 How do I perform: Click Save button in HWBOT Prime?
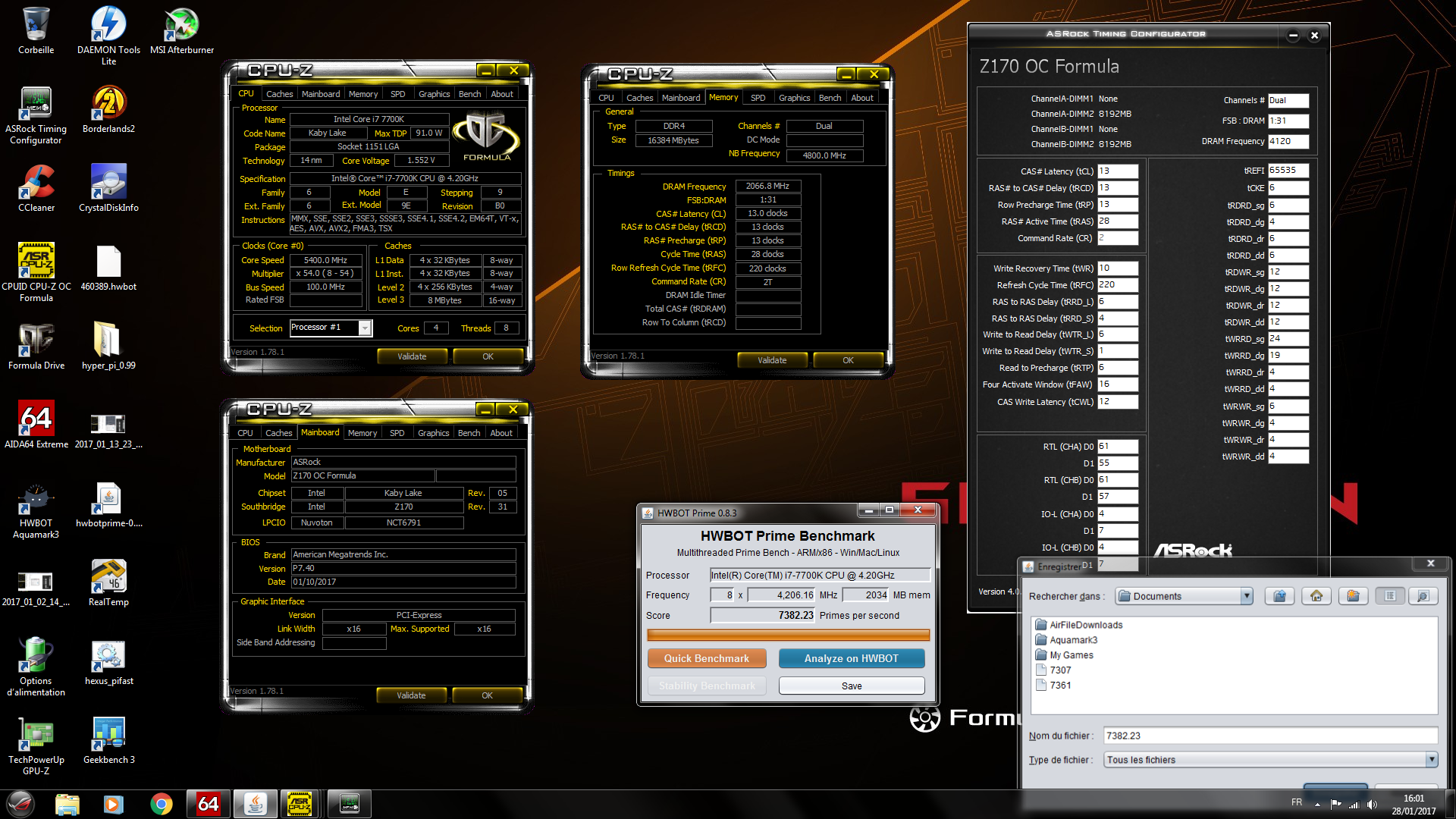tap(851, 686)
